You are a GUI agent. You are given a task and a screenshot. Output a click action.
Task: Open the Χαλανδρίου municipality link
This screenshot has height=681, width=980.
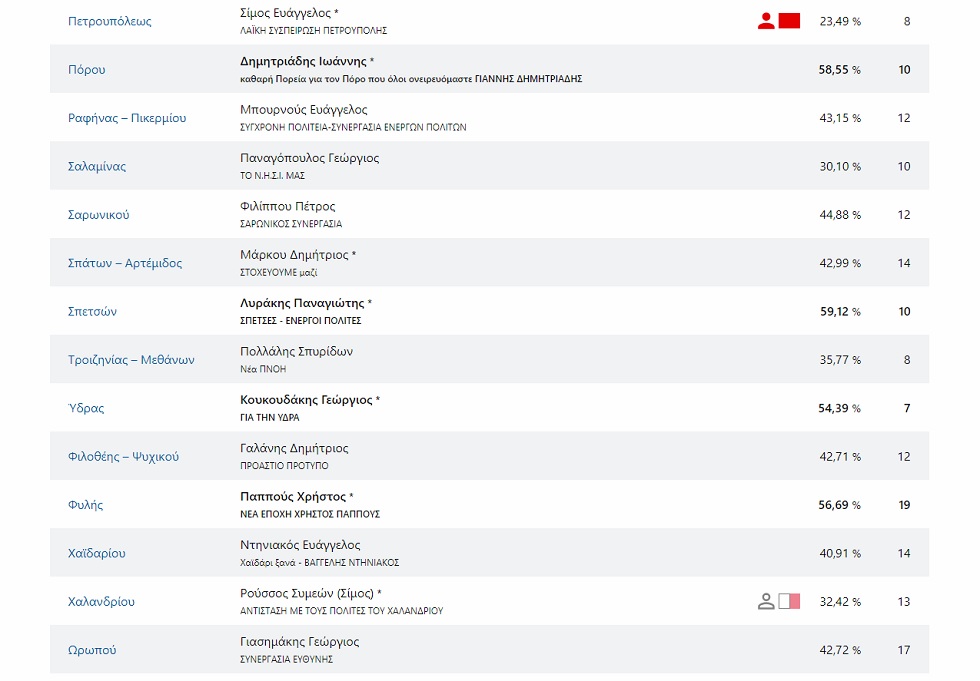101,602
